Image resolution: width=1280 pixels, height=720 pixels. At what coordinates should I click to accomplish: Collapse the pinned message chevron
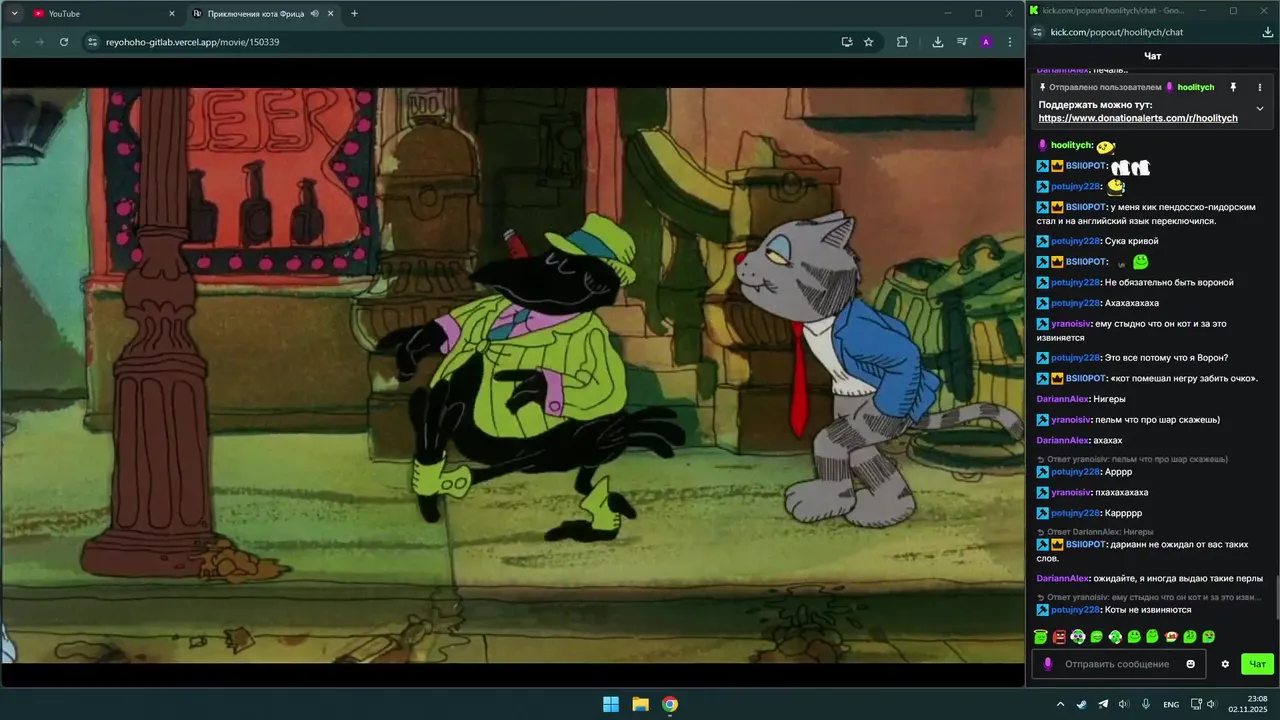tap(1259, 108)
